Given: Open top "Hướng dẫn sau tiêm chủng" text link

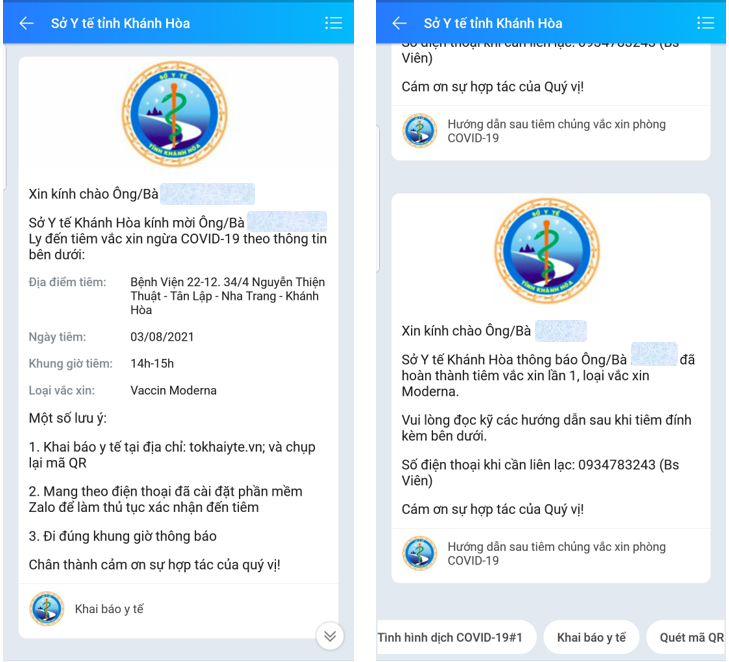Looking at the screenshot, I should click(556, 131).
